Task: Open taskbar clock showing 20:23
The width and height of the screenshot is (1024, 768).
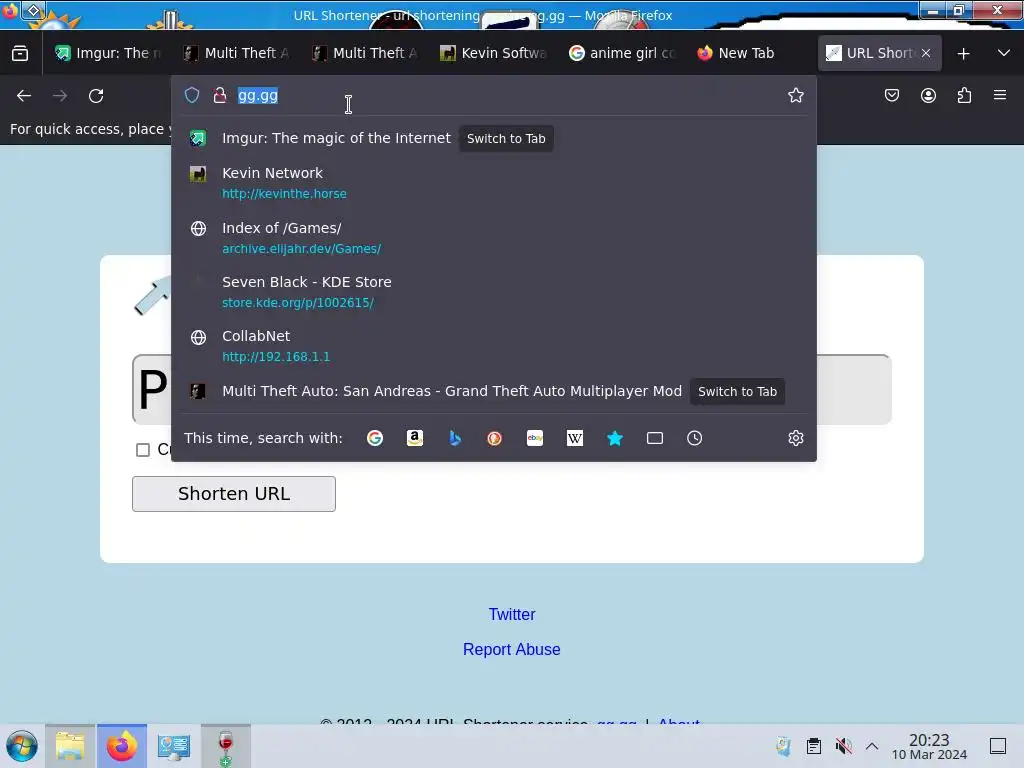Action: (929, 746)
